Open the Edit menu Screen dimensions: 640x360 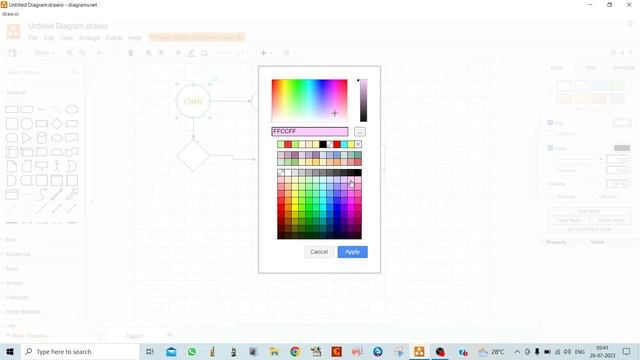pyautogui.click(x=49, y=38)
